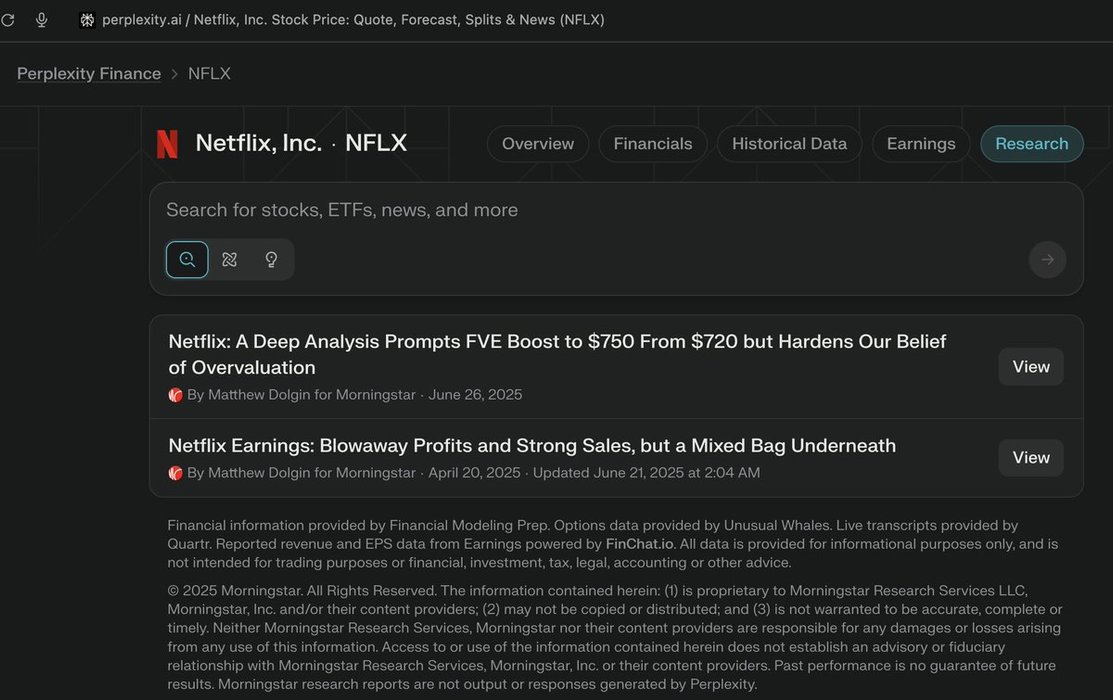This screenshot has height=700, width=1113.
Task: Select the Labs lightbulb mode icon
Action: [x=271, y=260]
